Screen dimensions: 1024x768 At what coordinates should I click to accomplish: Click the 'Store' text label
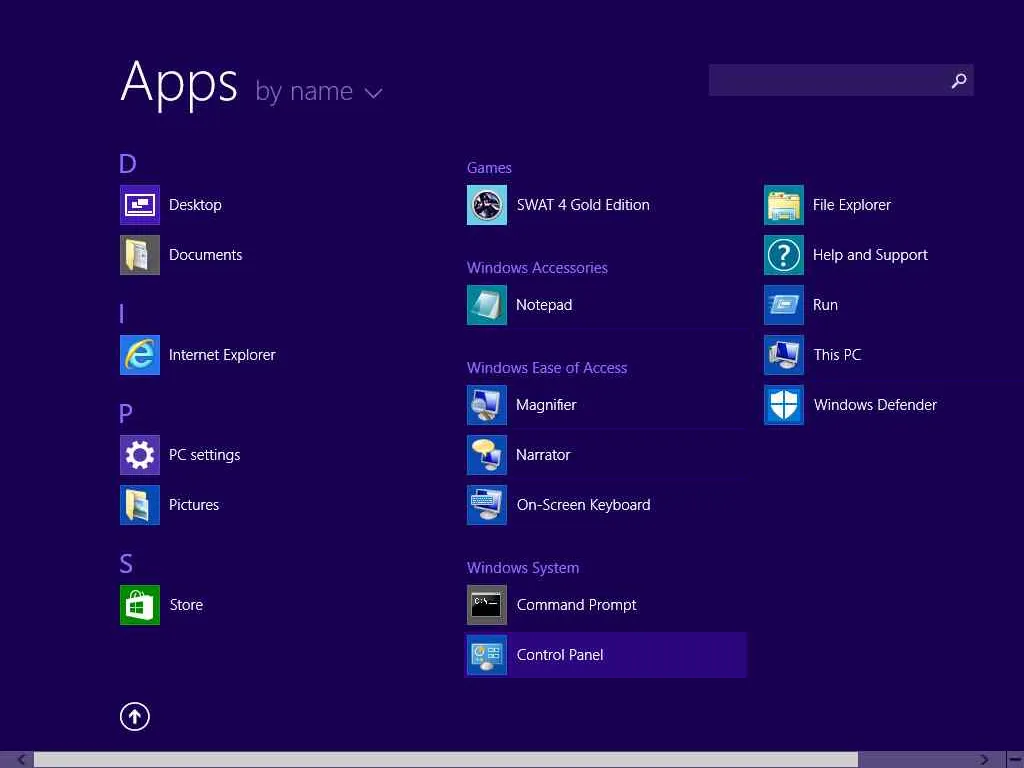point(186,605)
